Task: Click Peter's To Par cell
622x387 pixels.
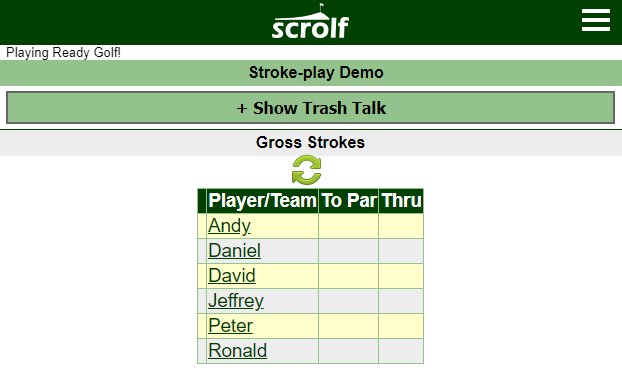Action: [x=349, y=326]
